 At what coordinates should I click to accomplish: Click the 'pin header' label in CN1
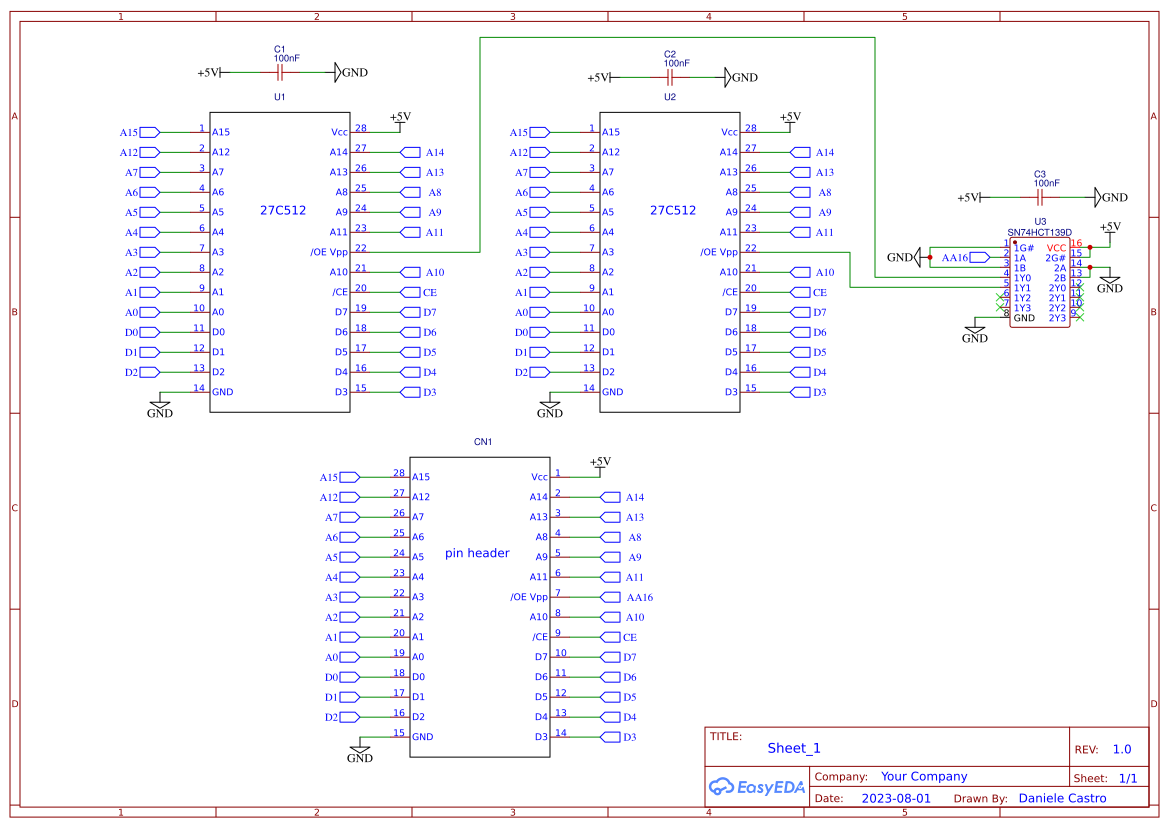[x=477, y=553]
